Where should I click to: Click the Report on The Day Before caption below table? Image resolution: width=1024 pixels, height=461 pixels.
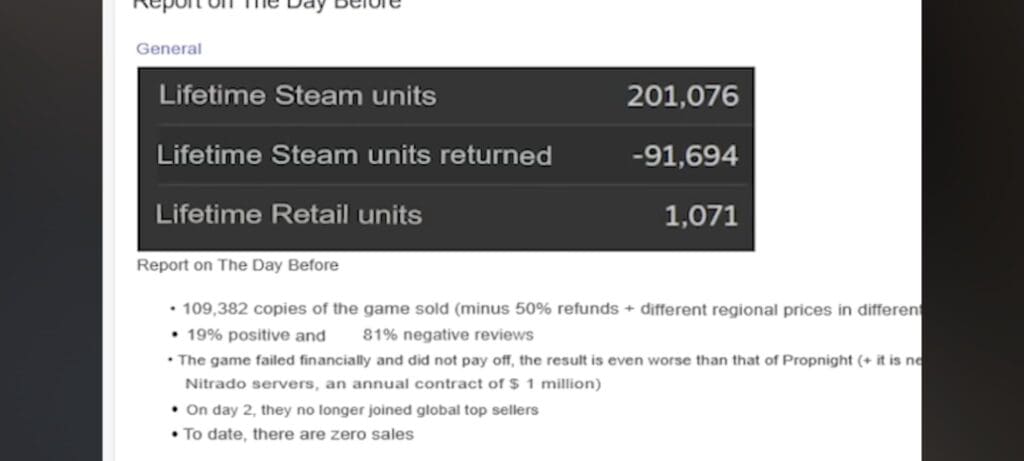click(x=238, y=265)
